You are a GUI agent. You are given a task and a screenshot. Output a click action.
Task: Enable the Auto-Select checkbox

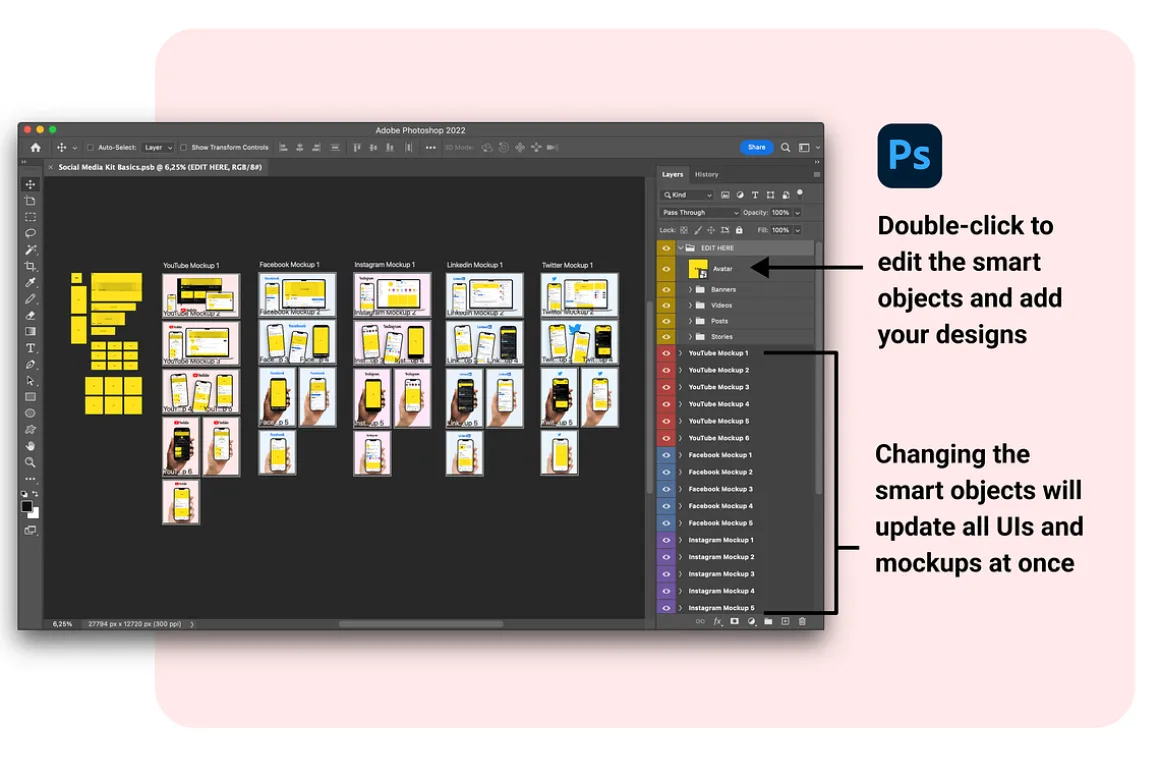point(90,147)
